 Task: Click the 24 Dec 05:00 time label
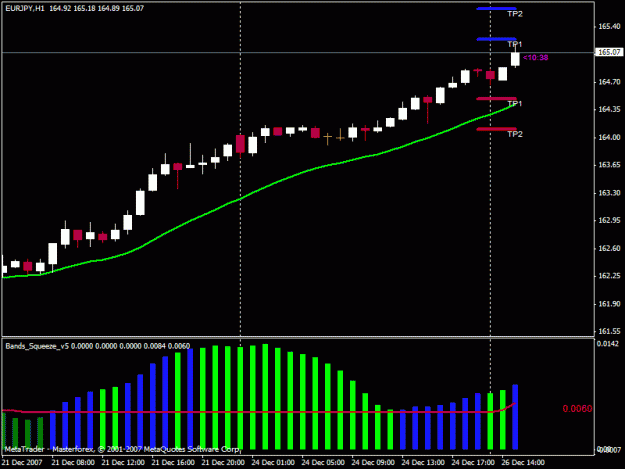[323, 462]
